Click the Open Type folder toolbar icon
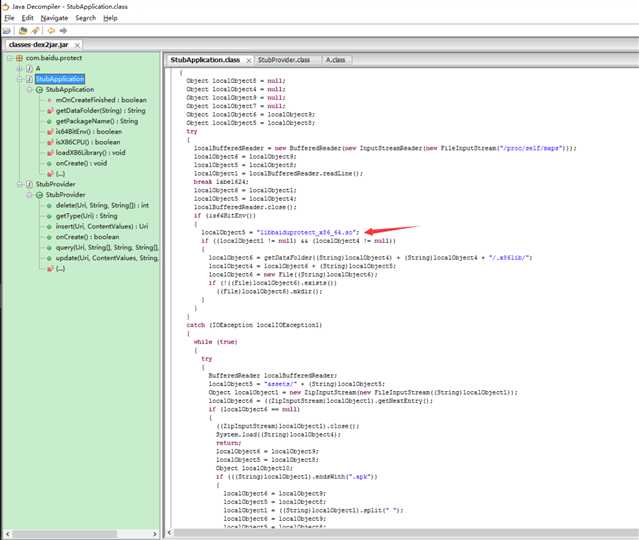Viewport: 639px width, 540px height. (x=23, y=31)
